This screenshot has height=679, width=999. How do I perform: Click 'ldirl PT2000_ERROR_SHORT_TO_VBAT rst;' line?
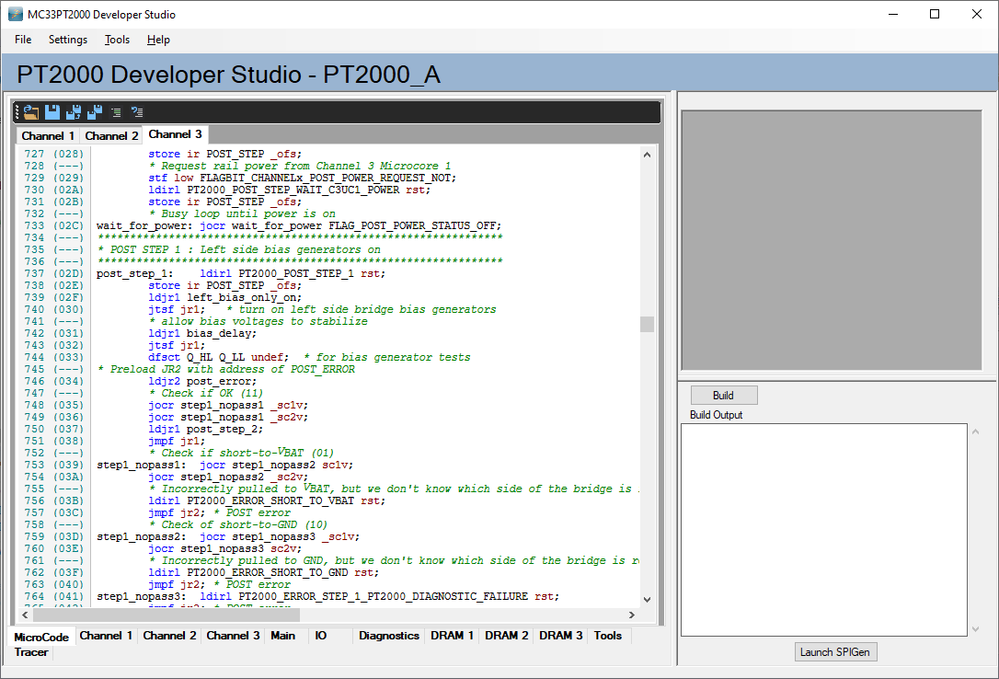[x=267, y=501]
